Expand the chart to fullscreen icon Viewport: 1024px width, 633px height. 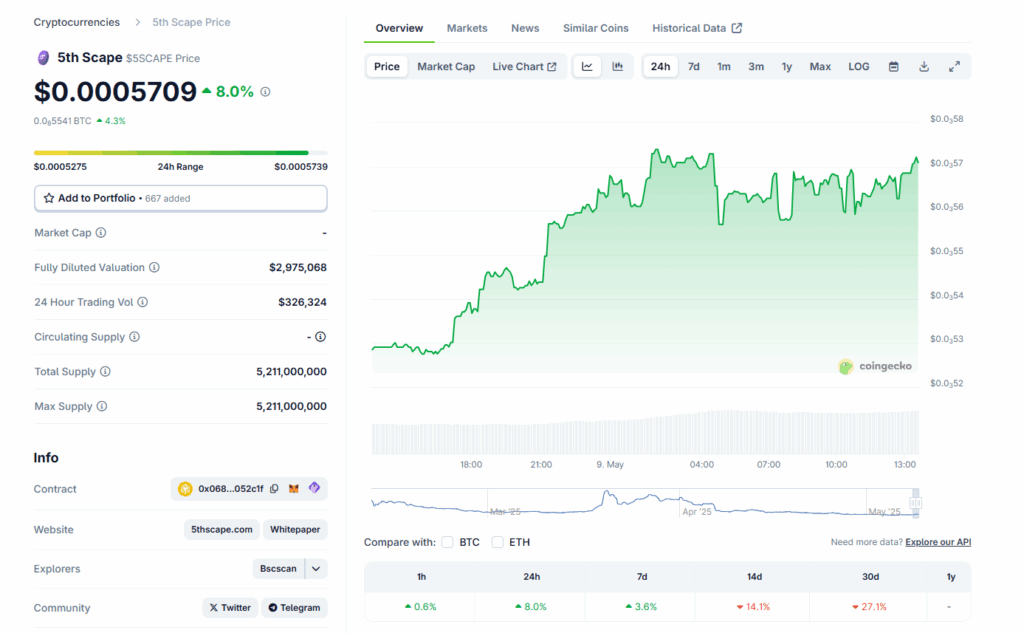[954, 67]
